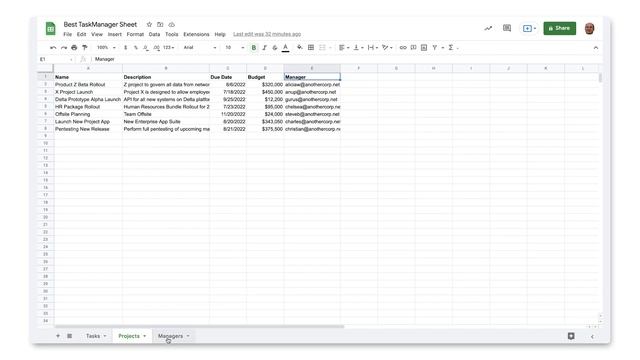Open the all sheets list
Viewport: 640px width, 360px height.
click(69, 336)
